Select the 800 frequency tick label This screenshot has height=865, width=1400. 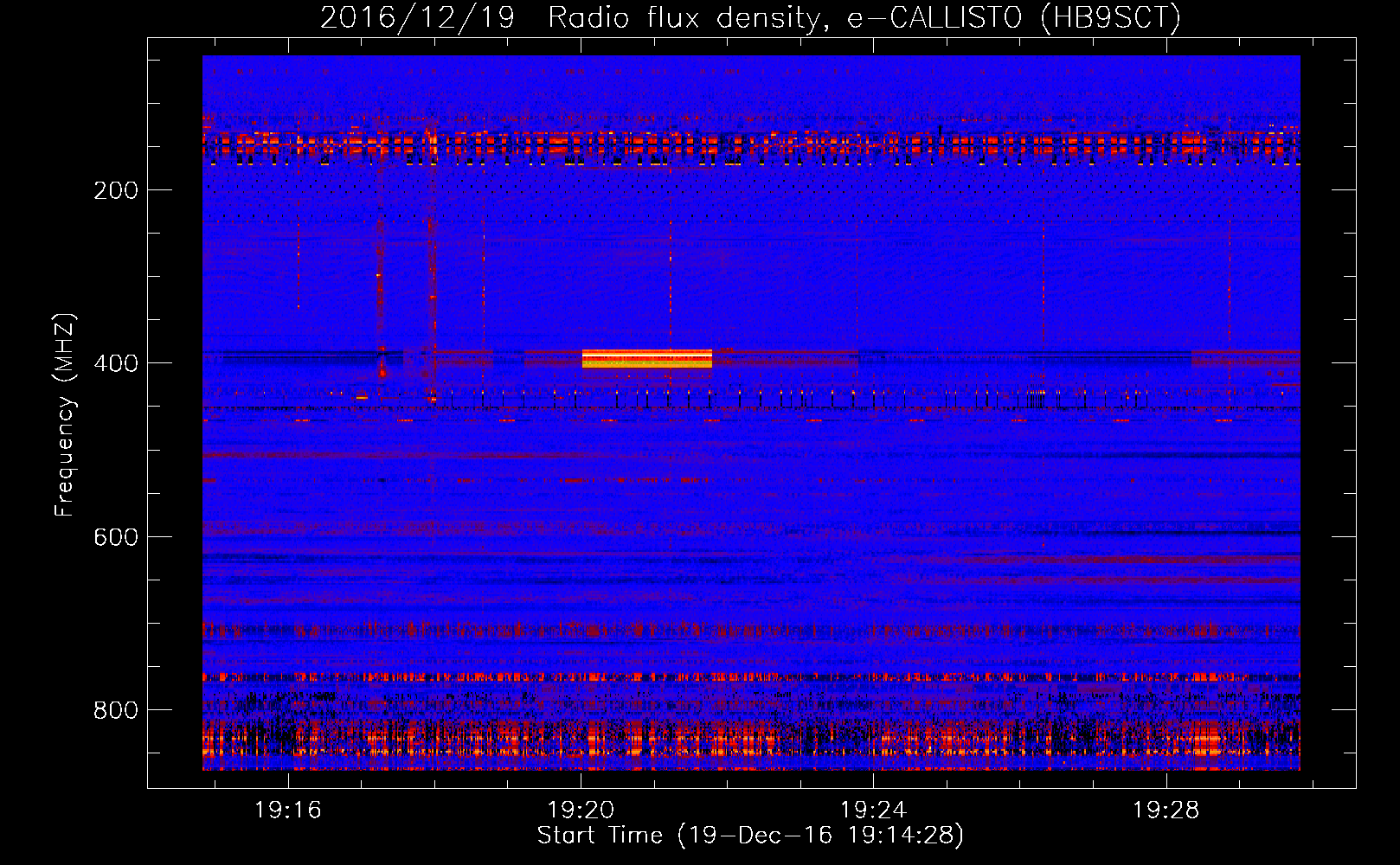pos(116,710)
